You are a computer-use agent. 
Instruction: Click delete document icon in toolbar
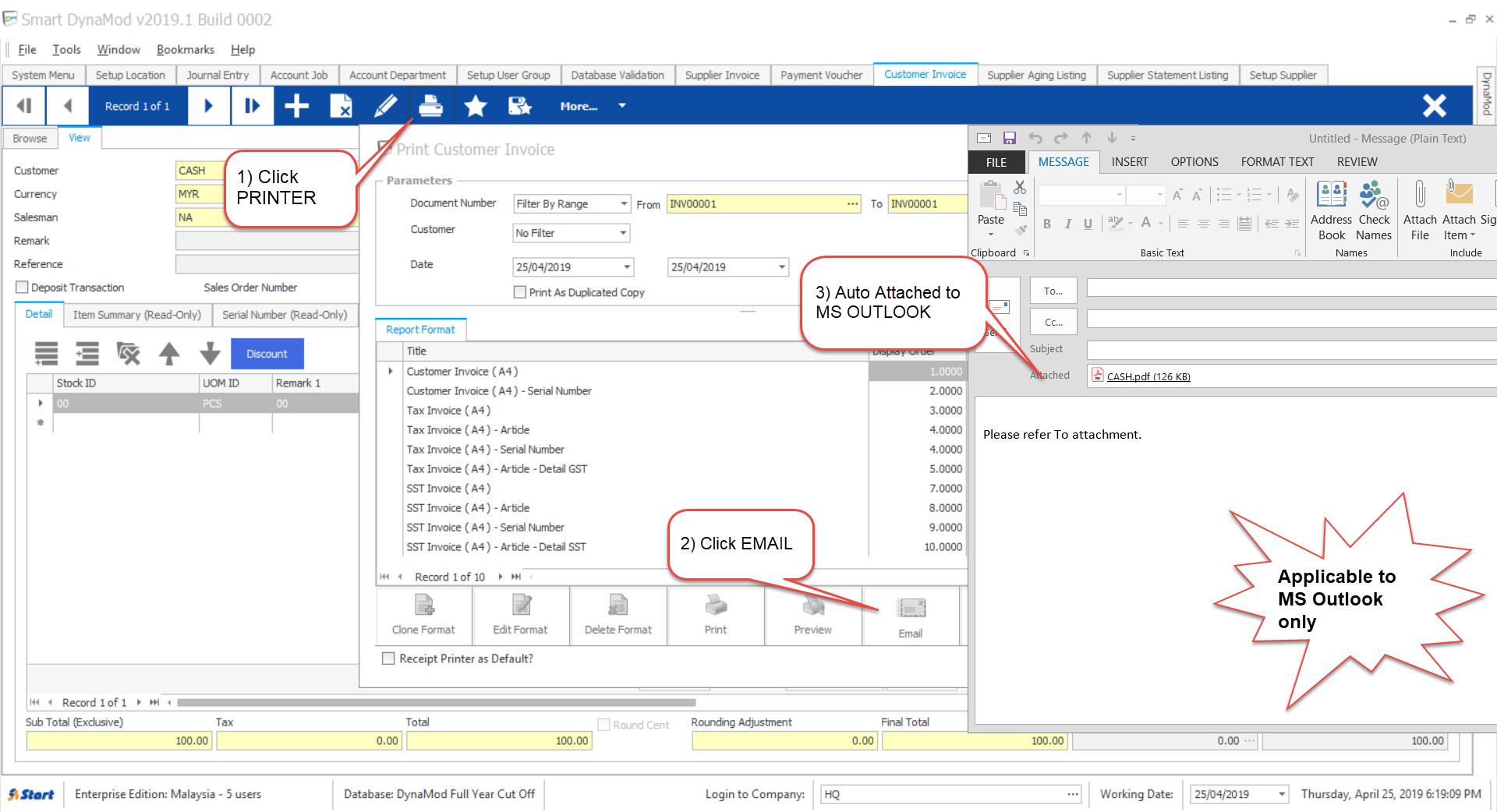(341, 106)
